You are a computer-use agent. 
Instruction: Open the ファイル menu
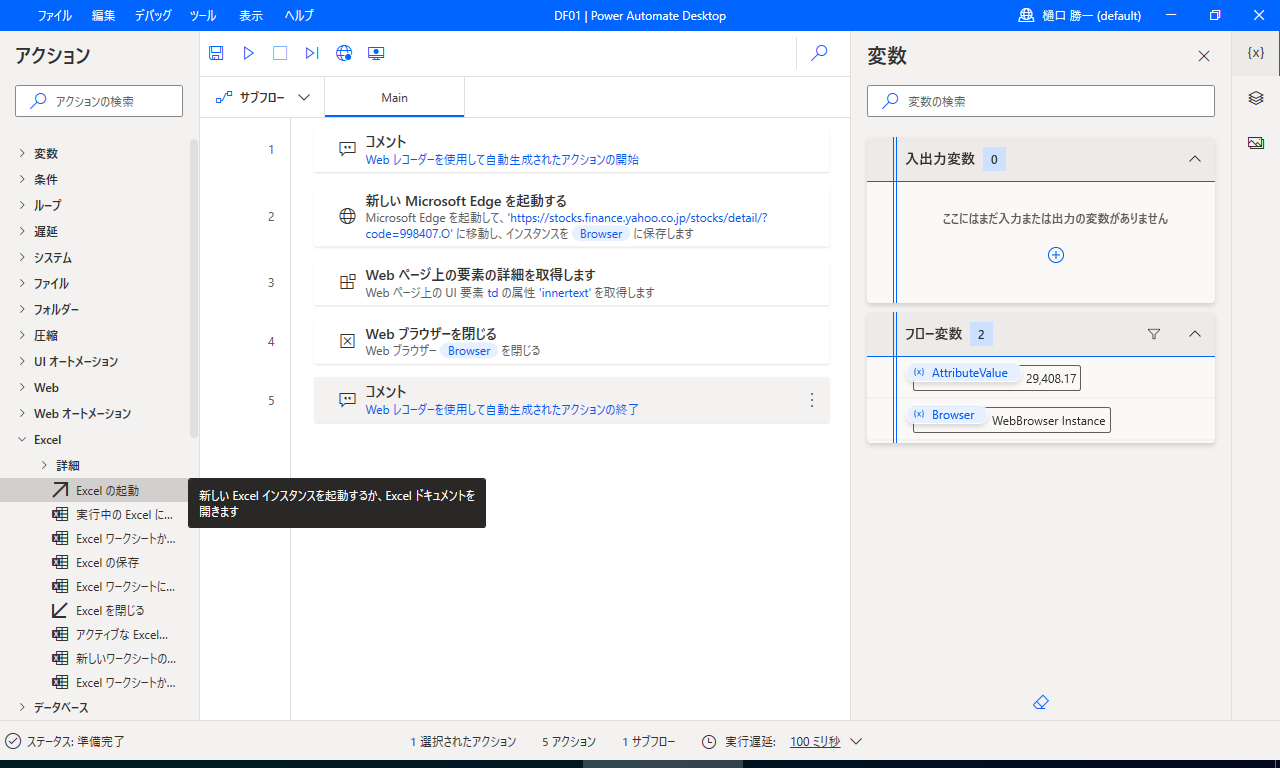[x=54, y=15]
